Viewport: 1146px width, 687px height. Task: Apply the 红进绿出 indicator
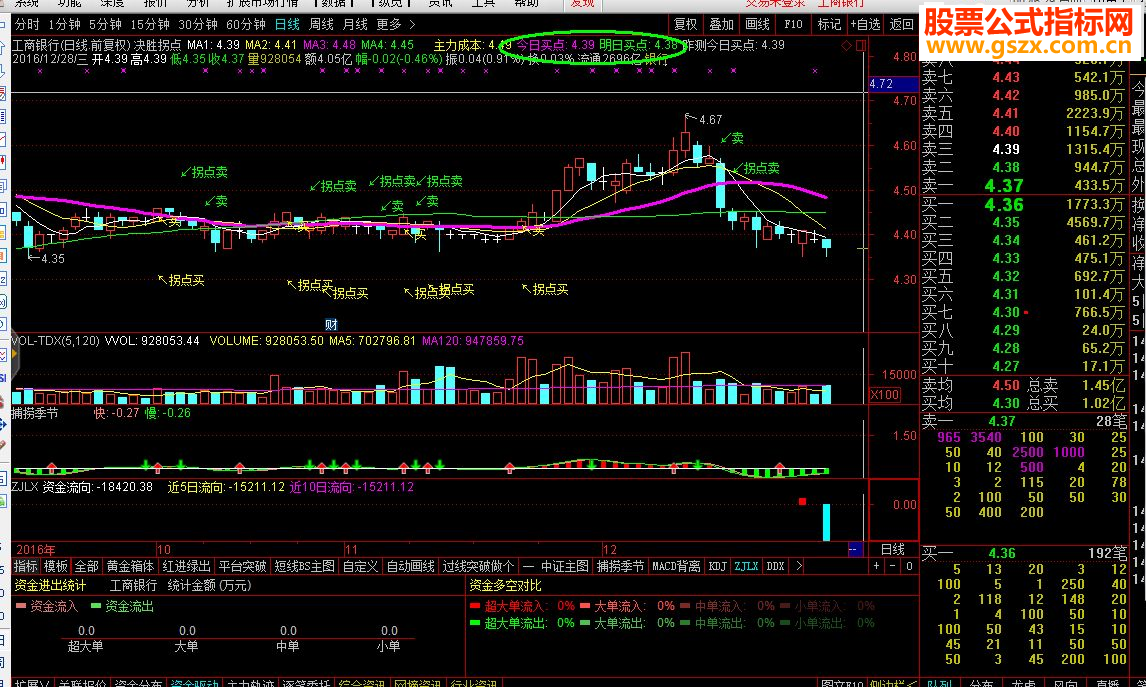click(186, 566)
